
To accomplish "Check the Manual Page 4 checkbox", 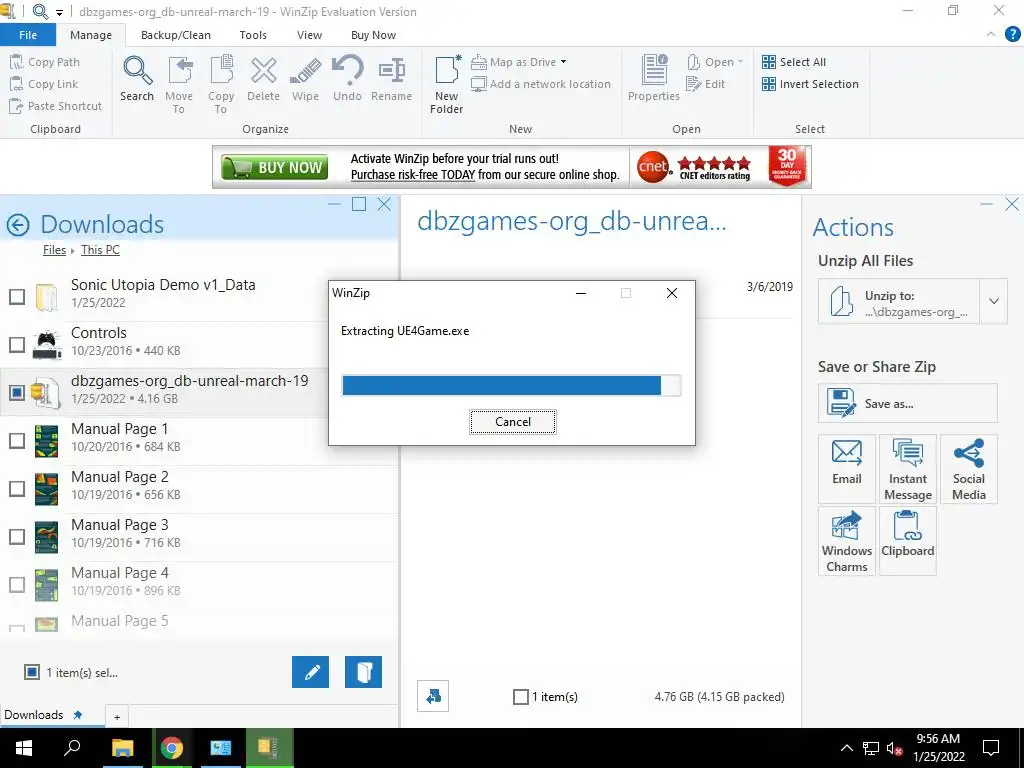I will pos(17,584).
